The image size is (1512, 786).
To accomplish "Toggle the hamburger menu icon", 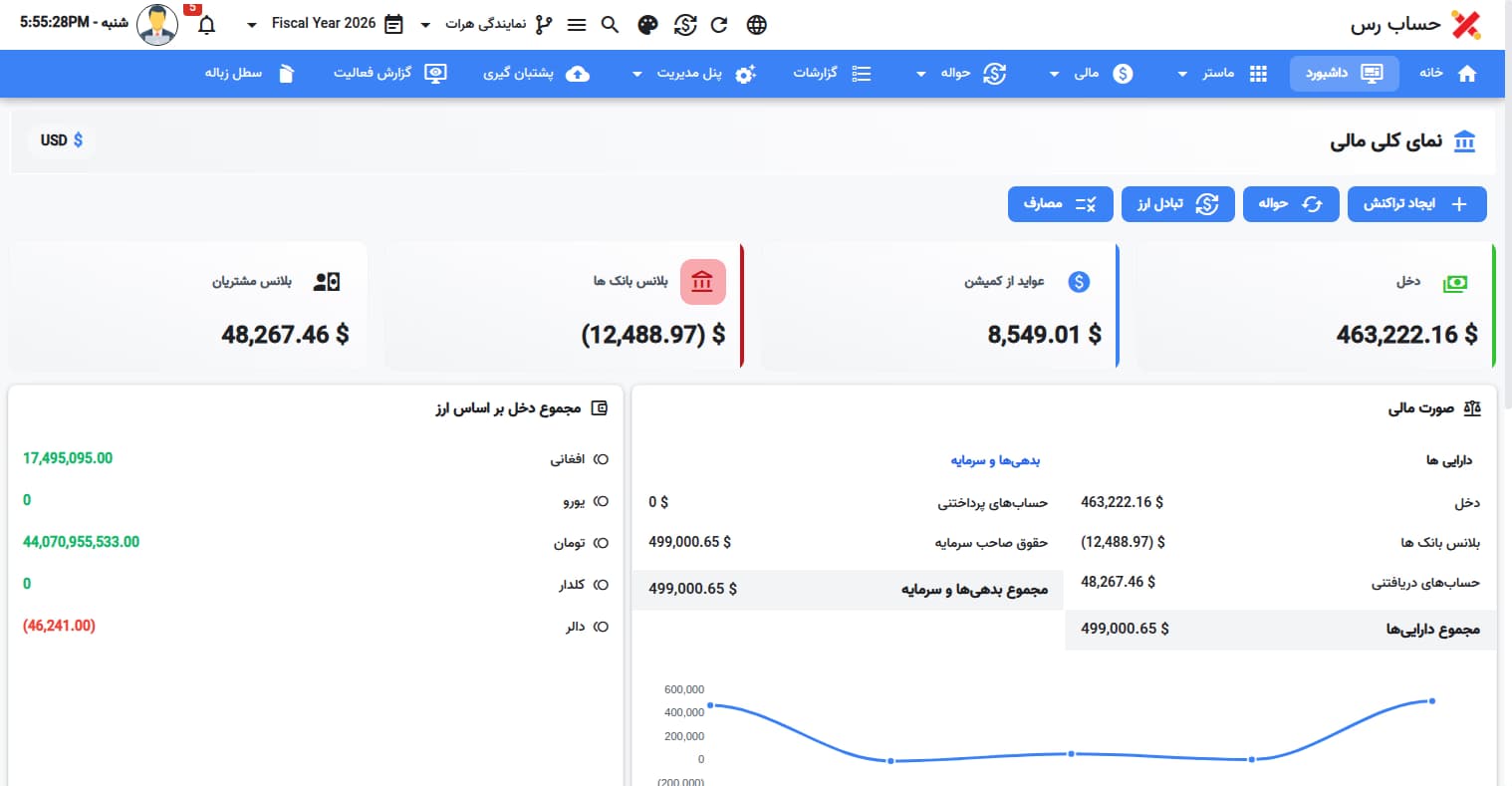I will (577, 25).
